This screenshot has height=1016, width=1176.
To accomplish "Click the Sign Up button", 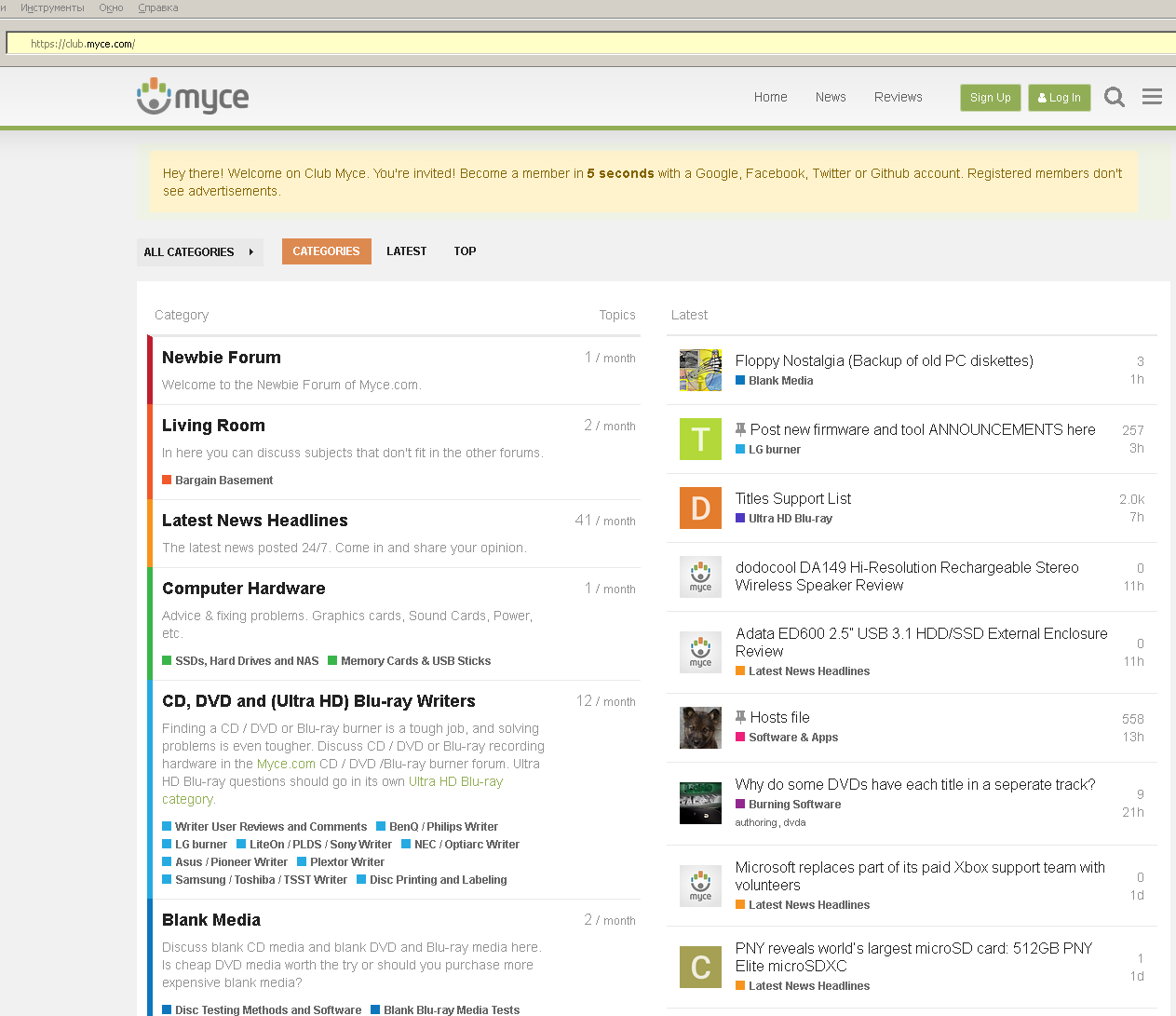I will (x=991, y=98).
